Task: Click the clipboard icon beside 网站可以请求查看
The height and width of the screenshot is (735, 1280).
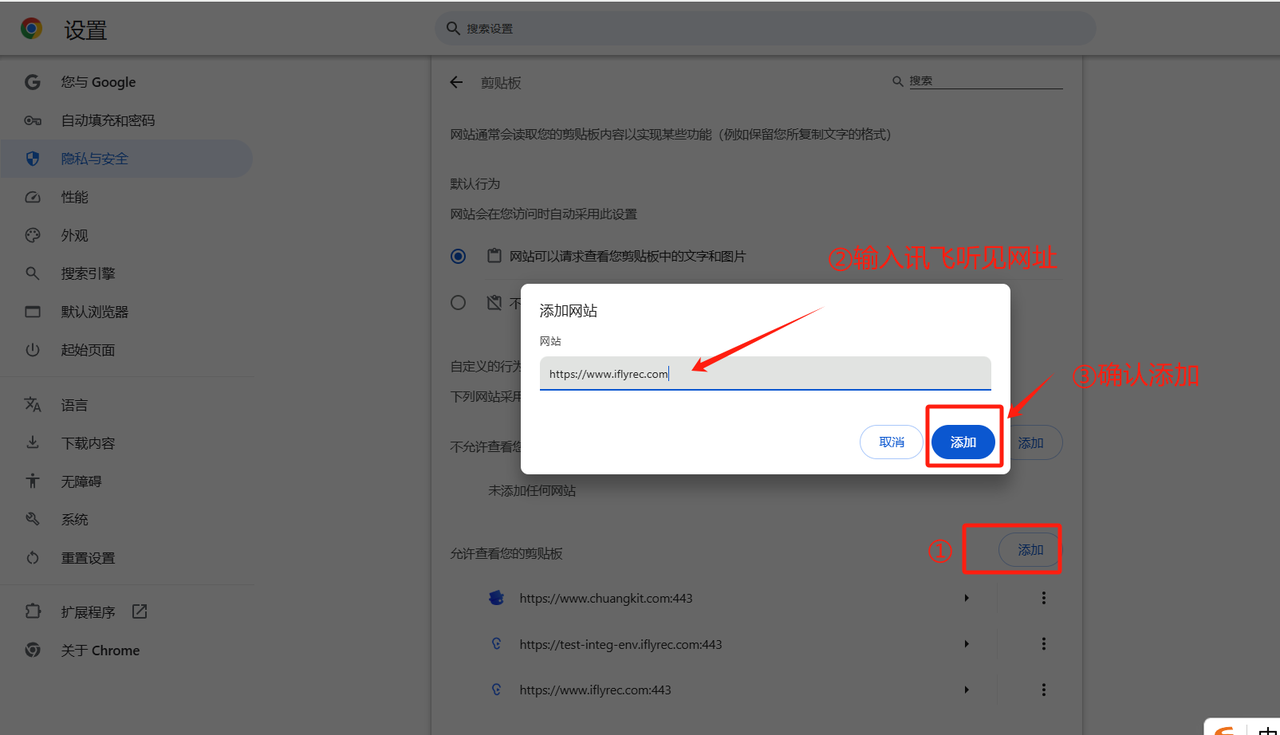Action: 493,256
